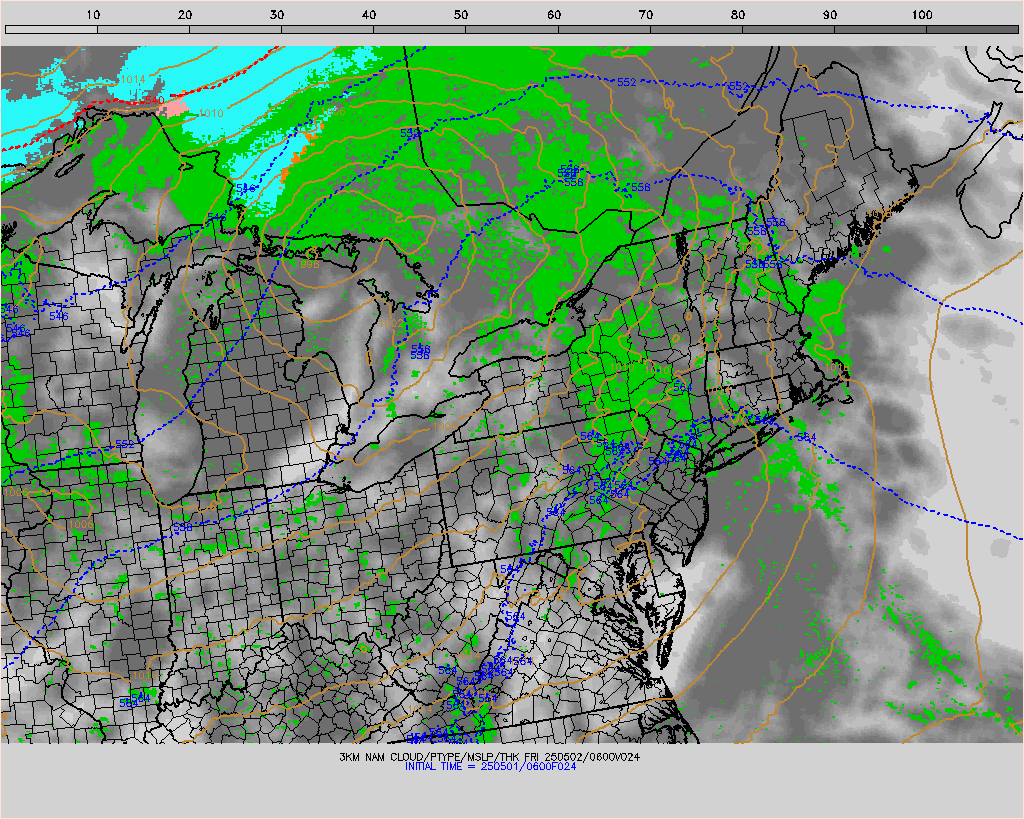1024x819 pixels.
Task: Pick the scale segment between 60 and 70
Action: [604, 29]
